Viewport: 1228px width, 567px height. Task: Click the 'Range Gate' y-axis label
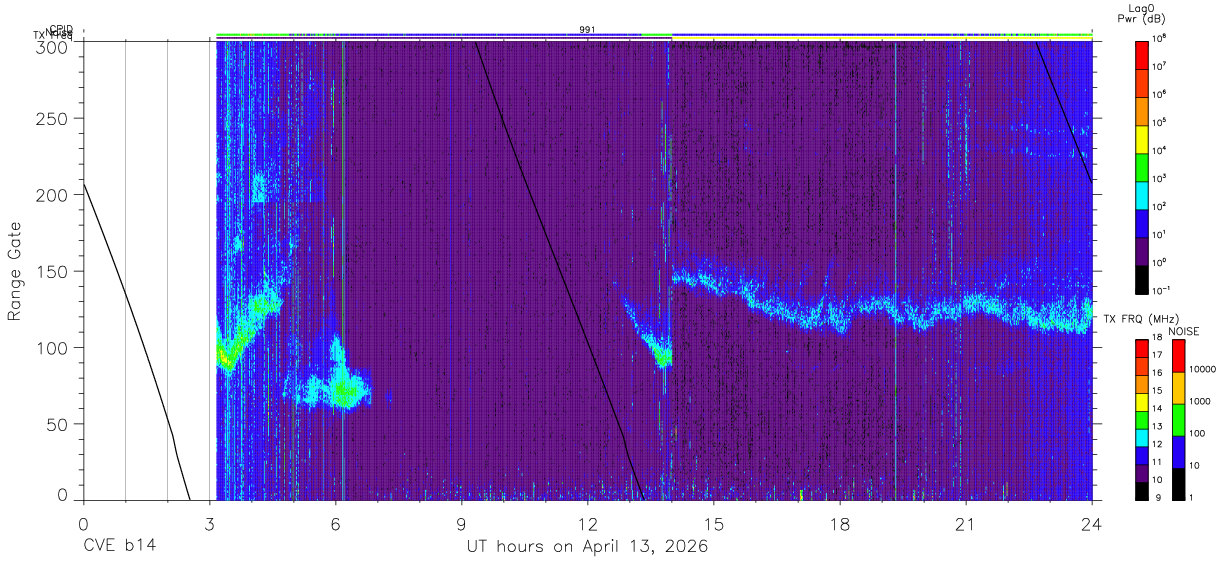pyautogui.click(x=15, y=270)
